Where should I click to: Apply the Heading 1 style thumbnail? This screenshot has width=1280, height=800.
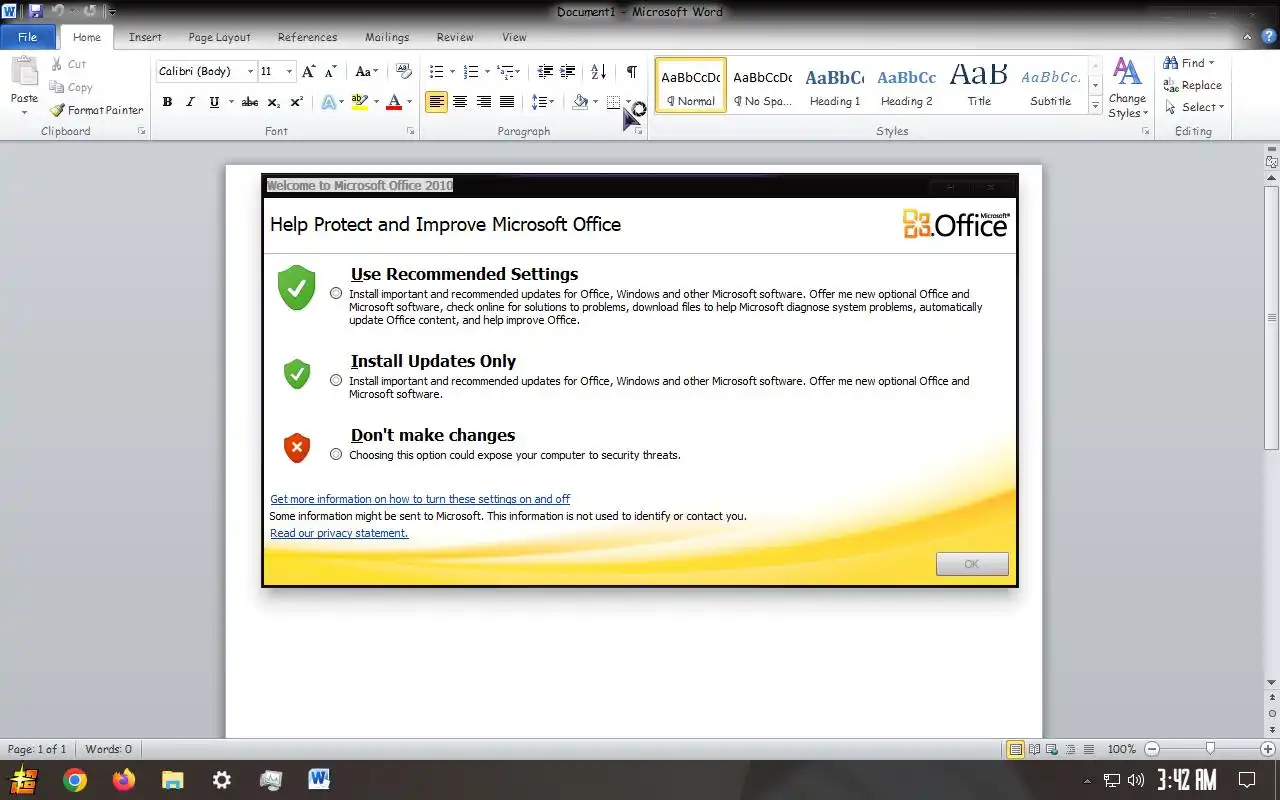click(x=835, y=86)
